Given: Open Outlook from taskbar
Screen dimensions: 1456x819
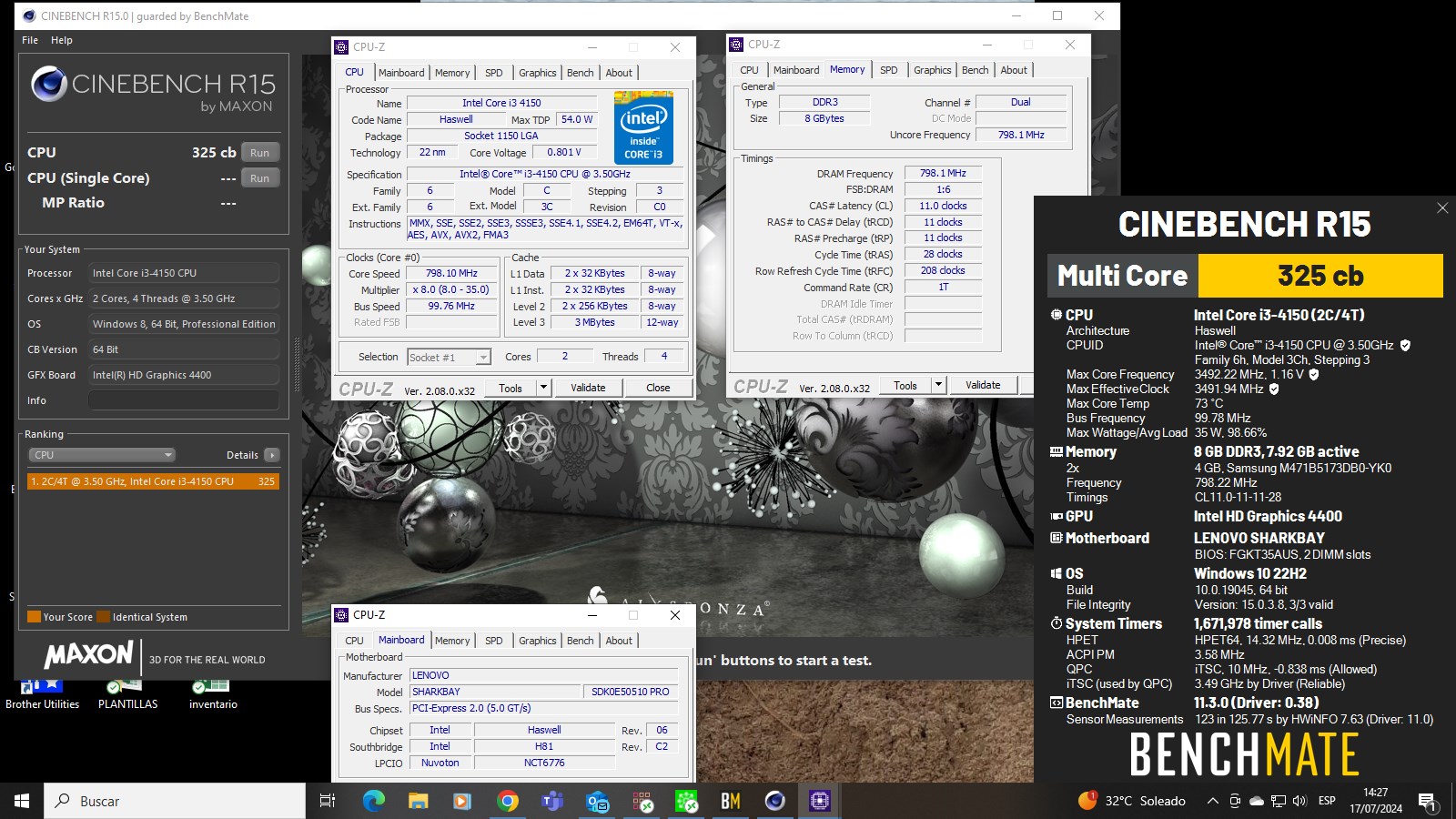Looking at the screenshot, I should (597, 801).
